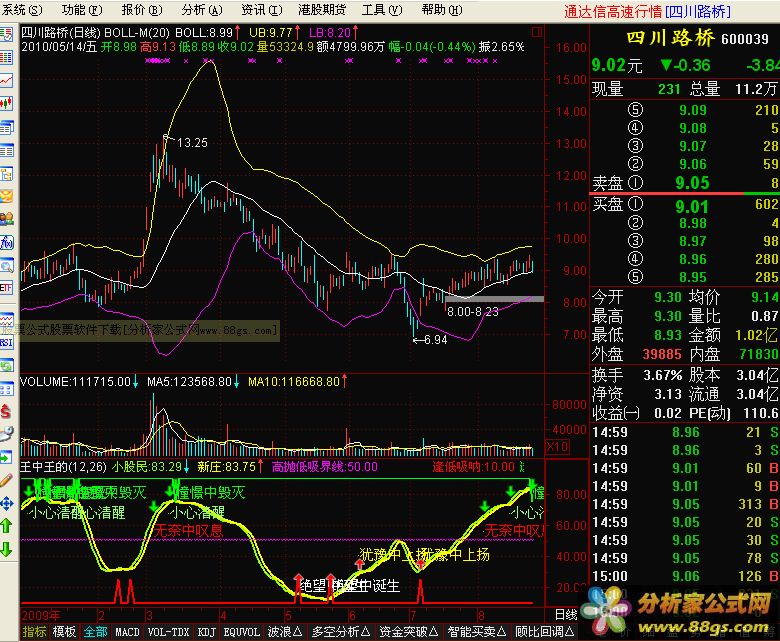Switch to the KDJ indicator tab
Viewport: 780px width, 642px height.
pos(206,632)
